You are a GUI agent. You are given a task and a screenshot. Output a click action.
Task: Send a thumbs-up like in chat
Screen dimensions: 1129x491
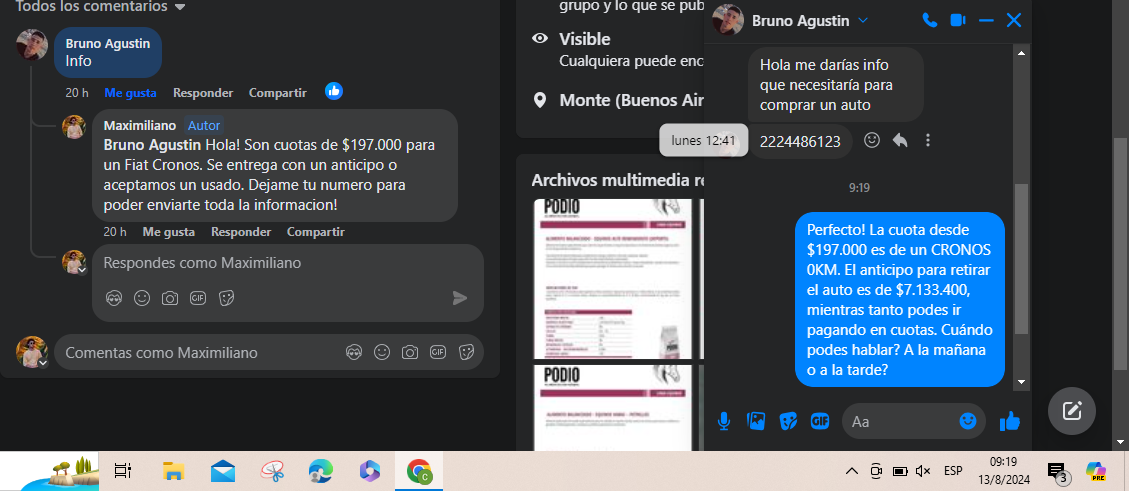(1009, 421)
